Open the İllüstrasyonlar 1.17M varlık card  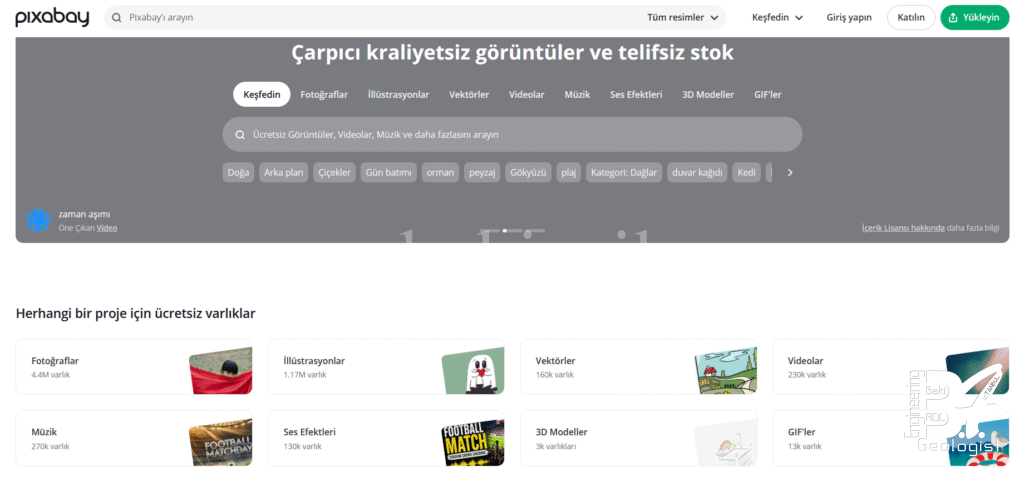coord(386,367)
